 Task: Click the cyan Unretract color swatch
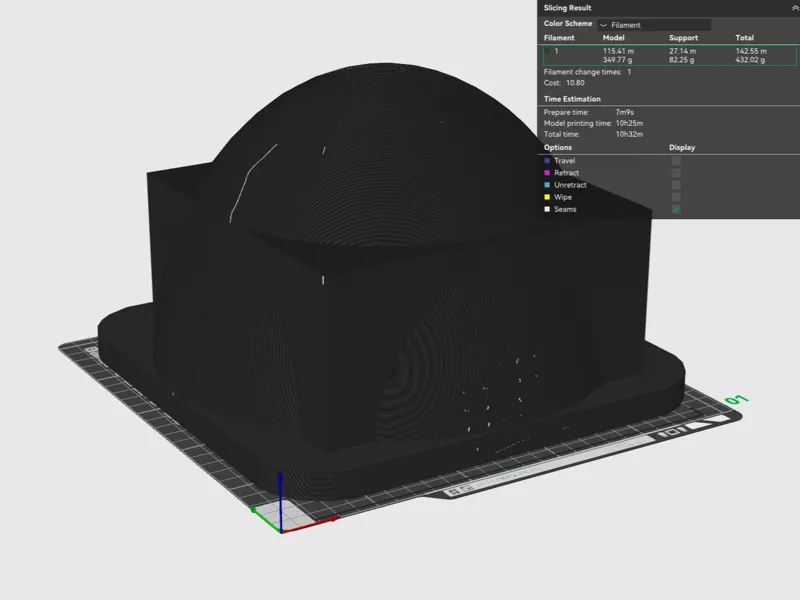(x=547, y=185)
